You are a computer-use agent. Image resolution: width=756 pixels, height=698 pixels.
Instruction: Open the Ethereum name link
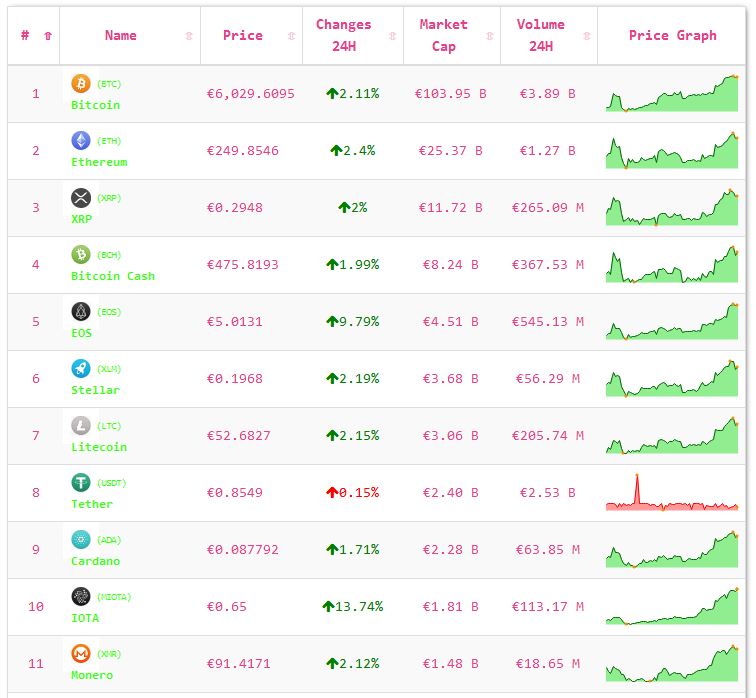click(99, 162)
